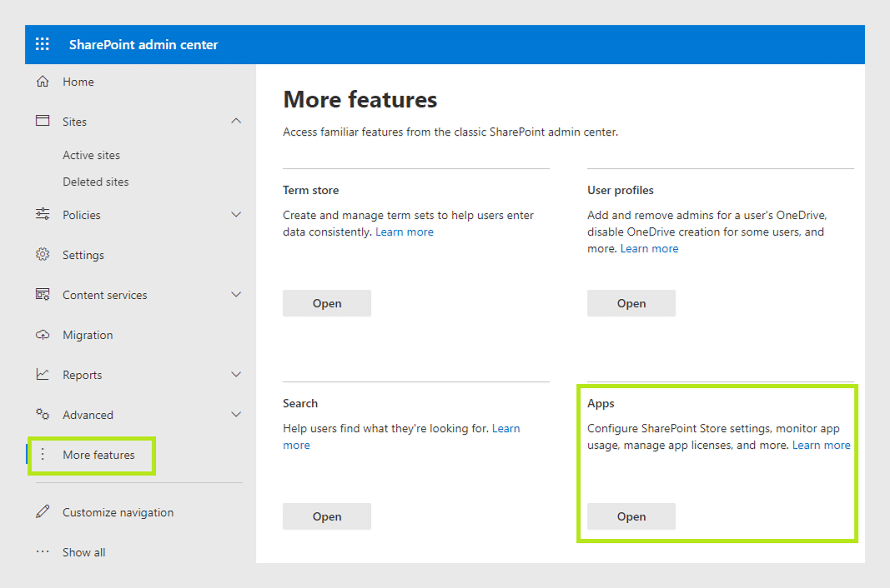The width and height of the screenshot is (890, 588).
Task: Open the Apps feature
Action: click(631, 516)
